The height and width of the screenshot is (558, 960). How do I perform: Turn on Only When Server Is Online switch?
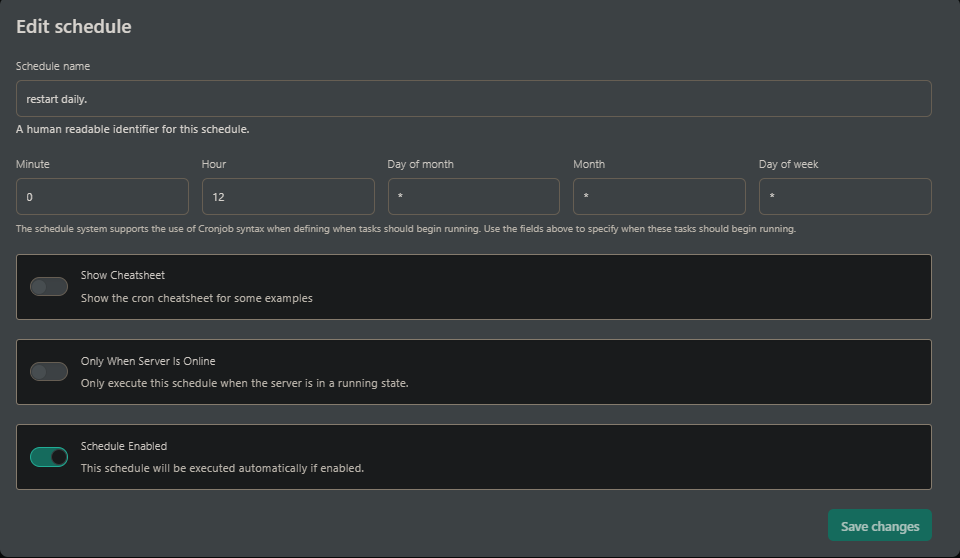[x=49, y=372]
